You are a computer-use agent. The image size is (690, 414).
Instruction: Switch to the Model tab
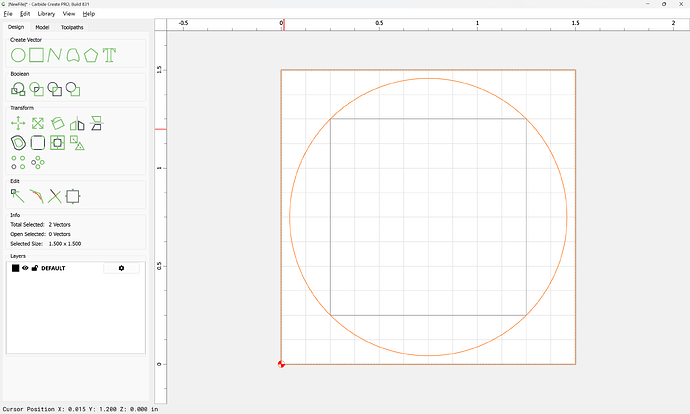(x=42, y=27)
